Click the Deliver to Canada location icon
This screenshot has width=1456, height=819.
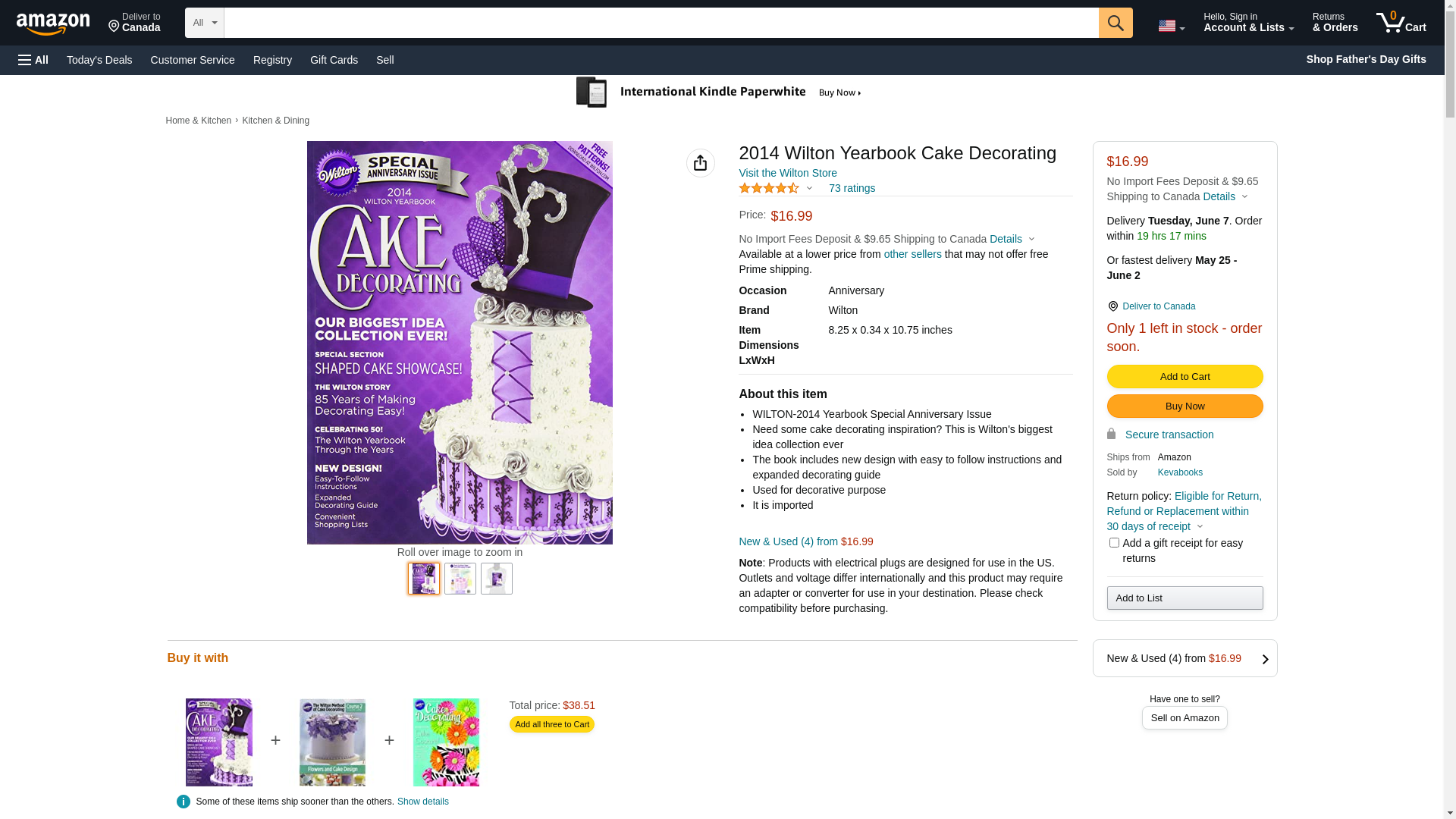pyautogui.click(x=1112, y=306)
